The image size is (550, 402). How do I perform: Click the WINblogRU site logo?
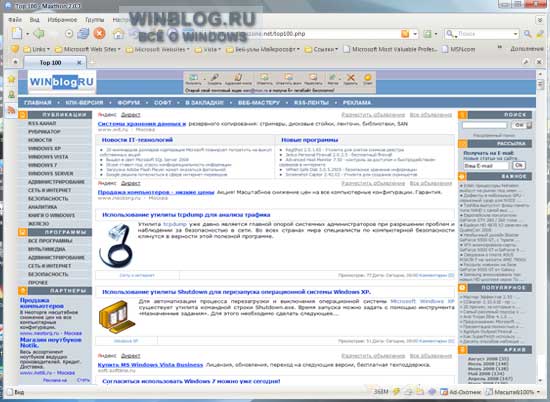[62, 82]
